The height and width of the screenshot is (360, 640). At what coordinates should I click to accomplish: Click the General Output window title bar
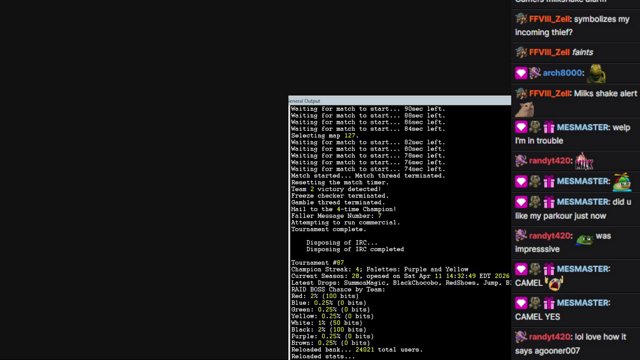point(400,101)
